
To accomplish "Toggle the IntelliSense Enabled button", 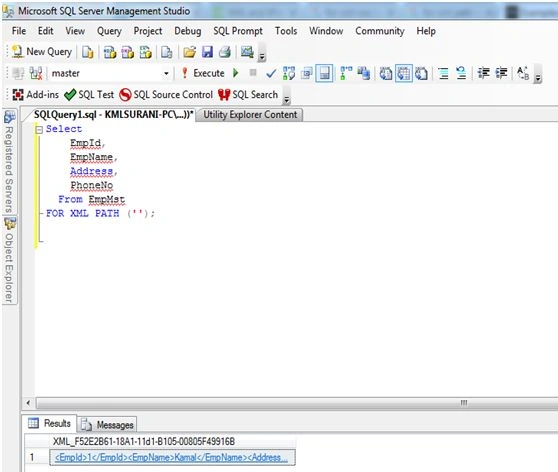I will (x=324, y=74).
